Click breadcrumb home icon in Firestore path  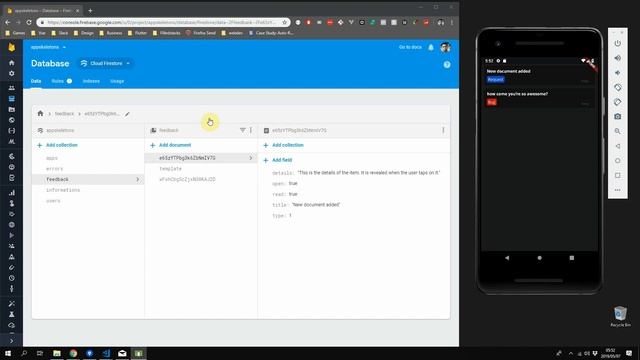[40, 113]
